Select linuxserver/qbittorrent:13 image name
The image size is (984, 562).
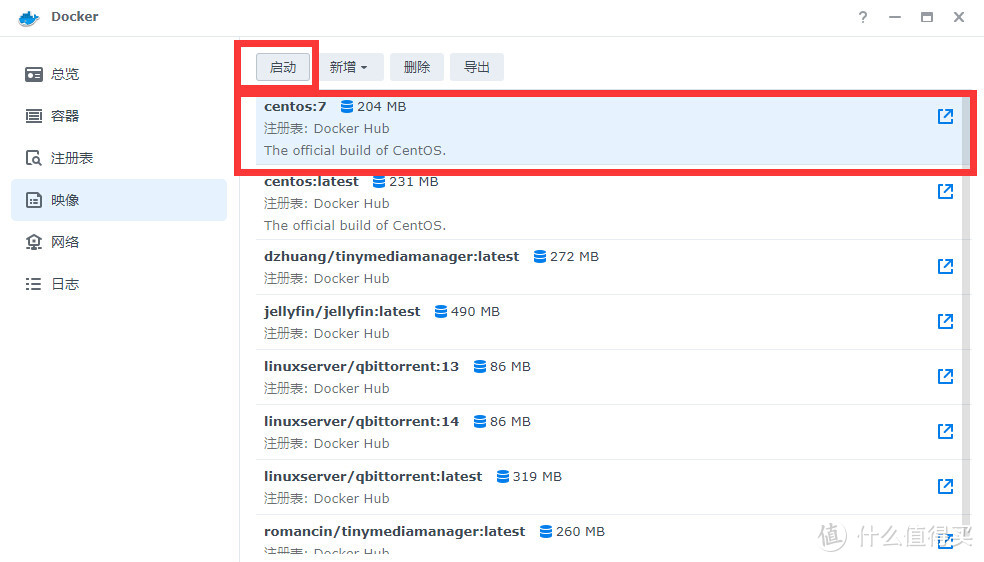361,366
